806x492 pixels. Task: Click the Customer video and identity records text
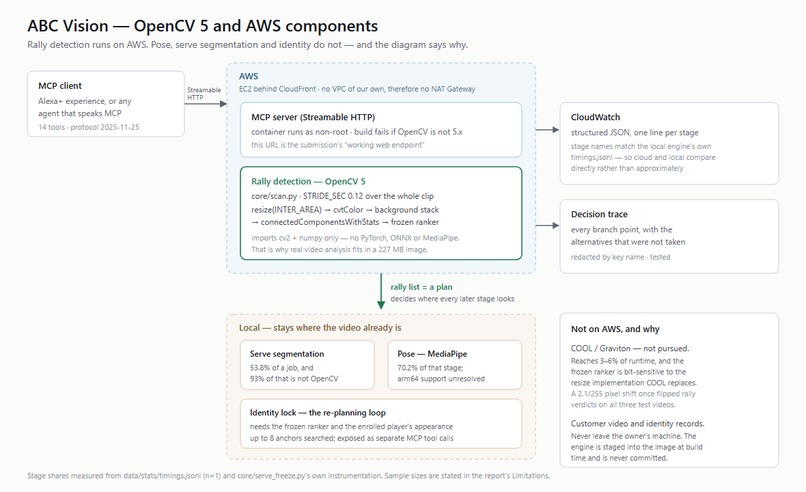click(x=637, y=424)
